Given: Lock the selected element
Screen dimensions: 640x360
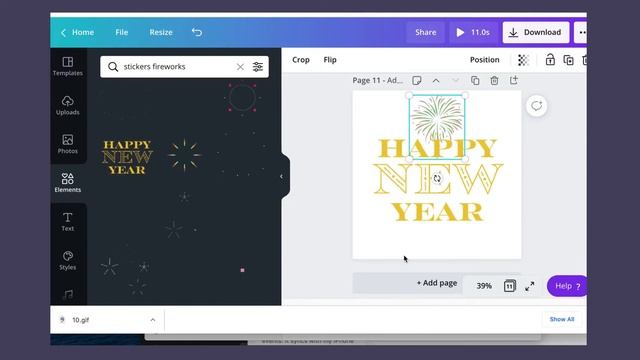Looking at the screenshot, I should (550, 60).
